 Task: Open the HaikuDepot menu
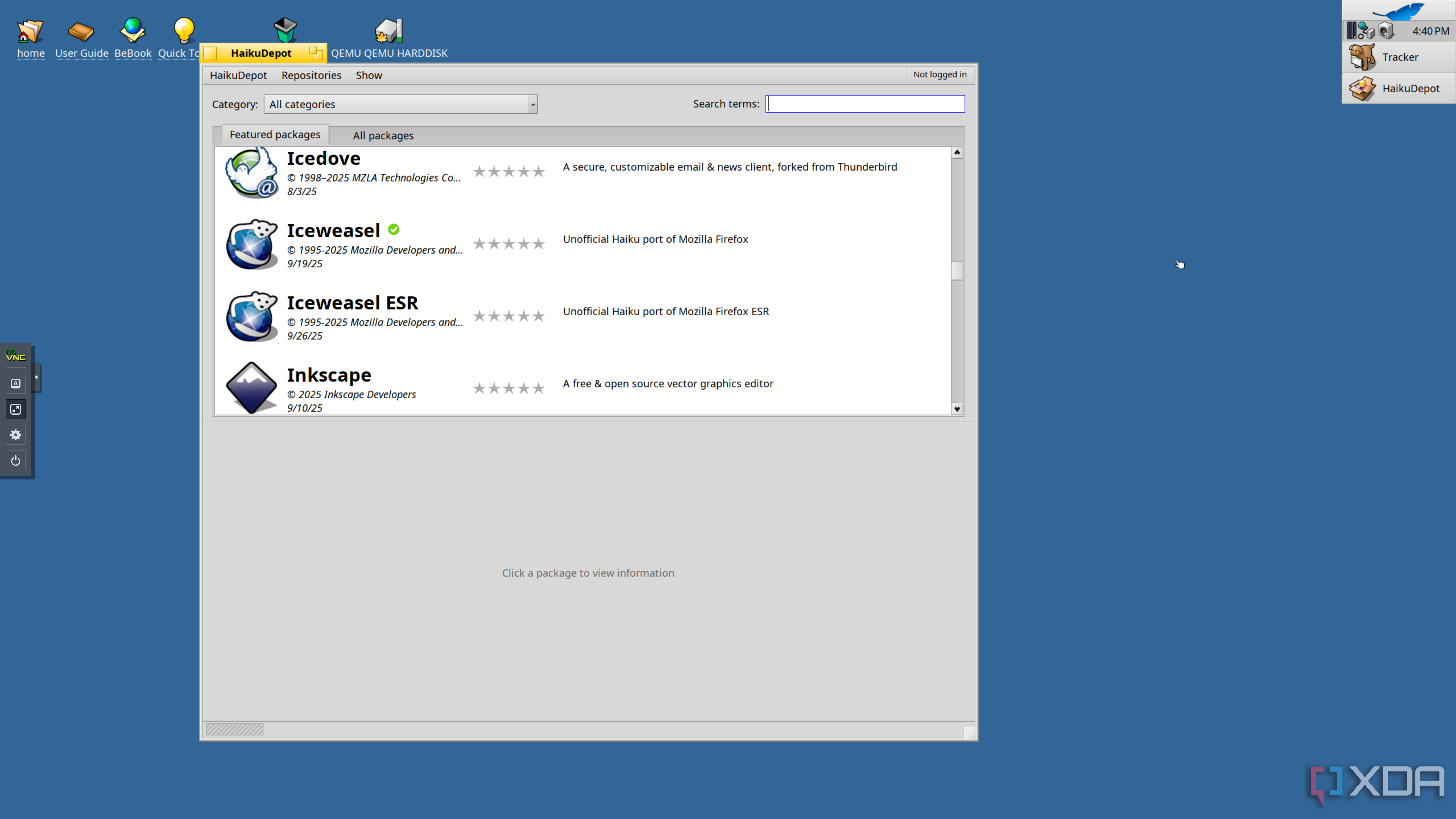tap(238, 75)
